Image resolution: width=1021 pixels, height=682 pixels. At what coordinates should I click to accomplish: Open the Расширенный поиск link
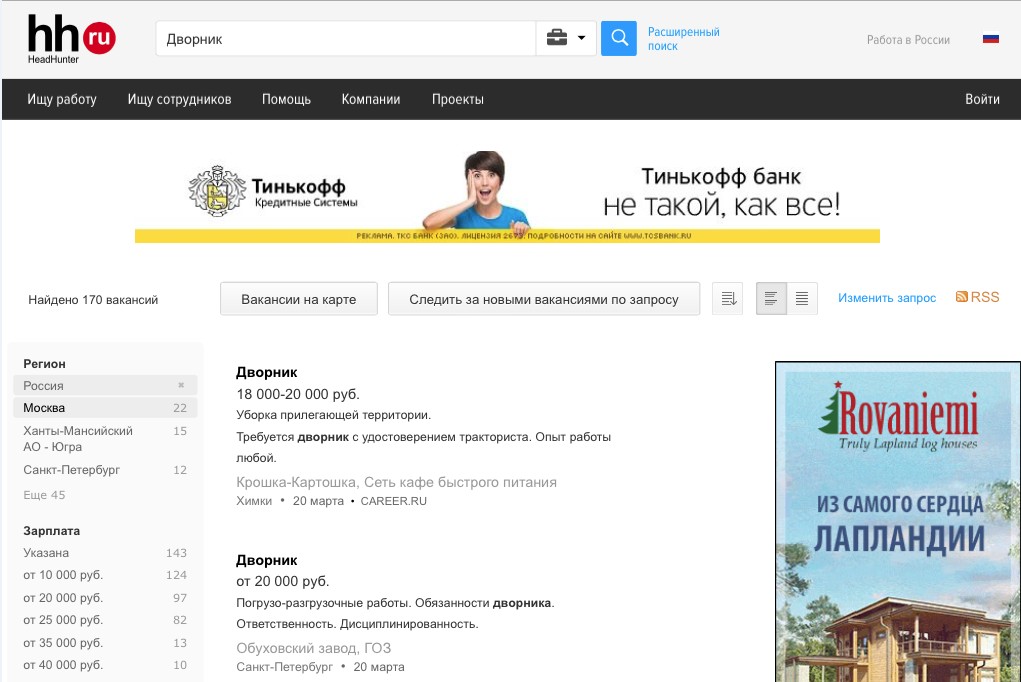[683, 39]
